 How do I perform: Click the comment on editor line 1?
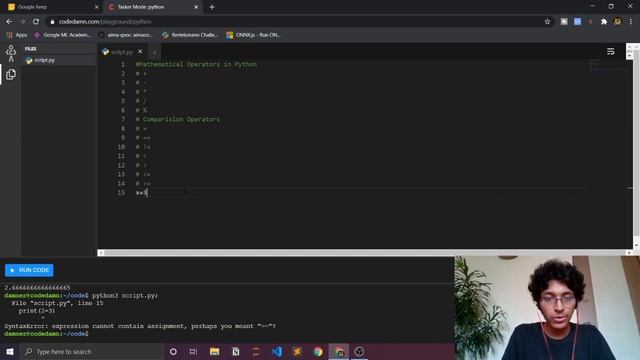(x=196, y=64)
